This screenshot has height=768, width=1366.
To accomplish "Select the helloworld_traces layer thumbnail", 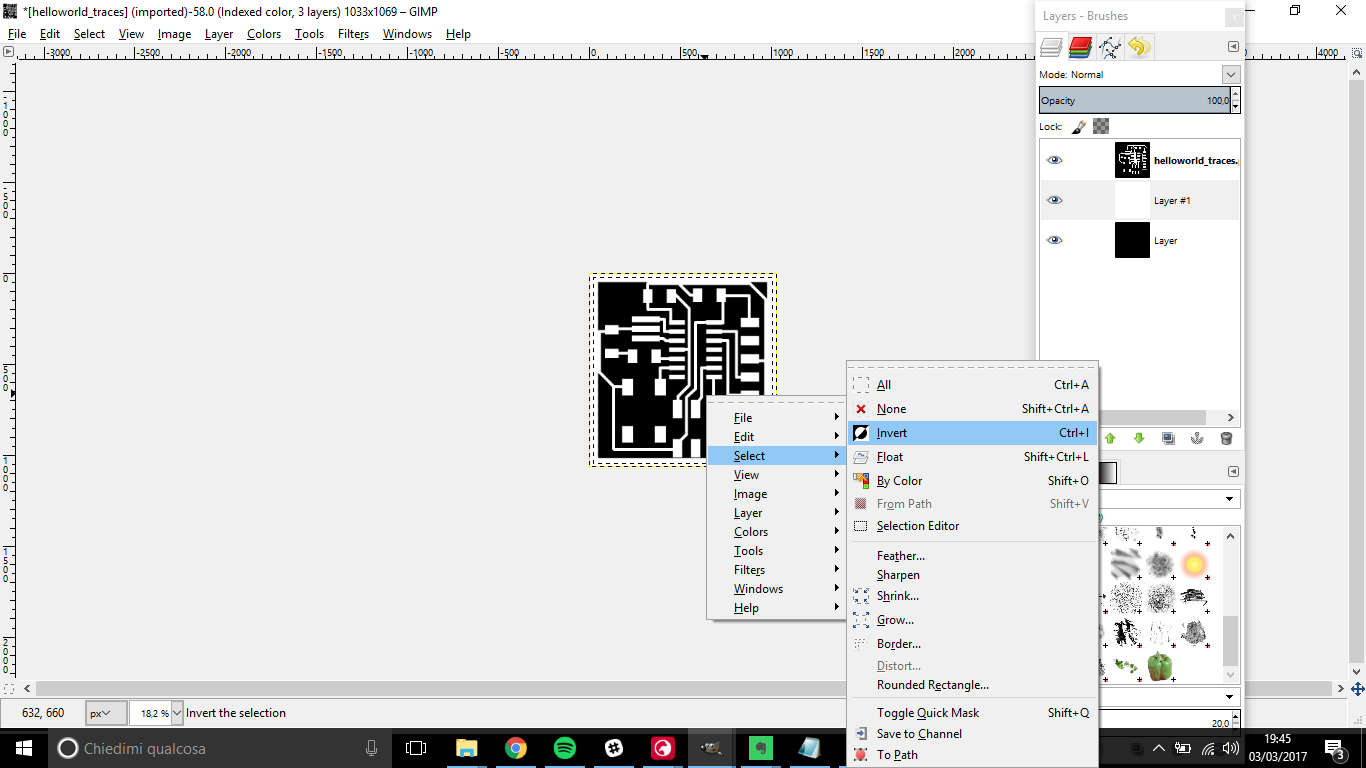I will [1132, 160].
